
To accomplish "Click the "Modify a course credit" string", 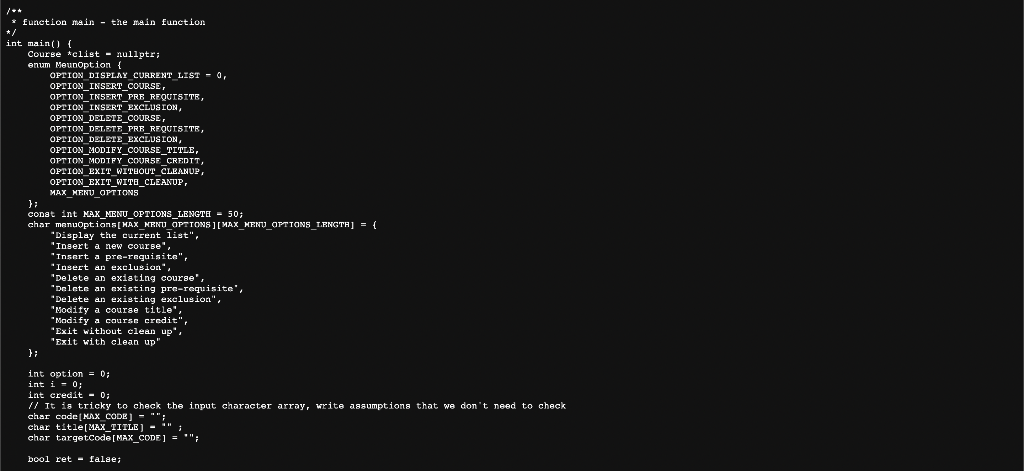I will point(119,321).
